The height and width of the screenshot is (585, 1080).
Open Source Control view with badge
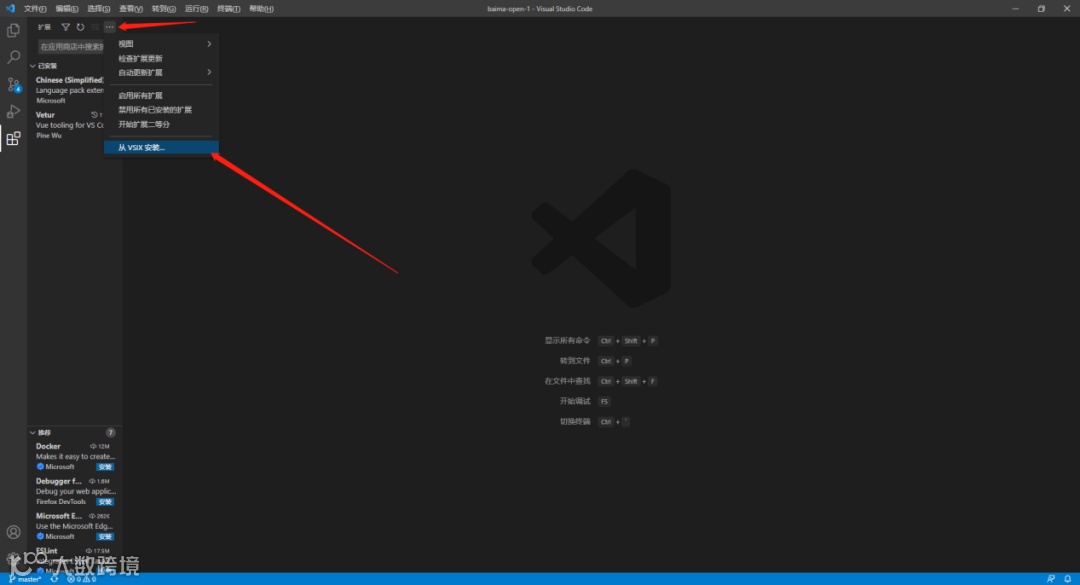click(x=13, y=85)
